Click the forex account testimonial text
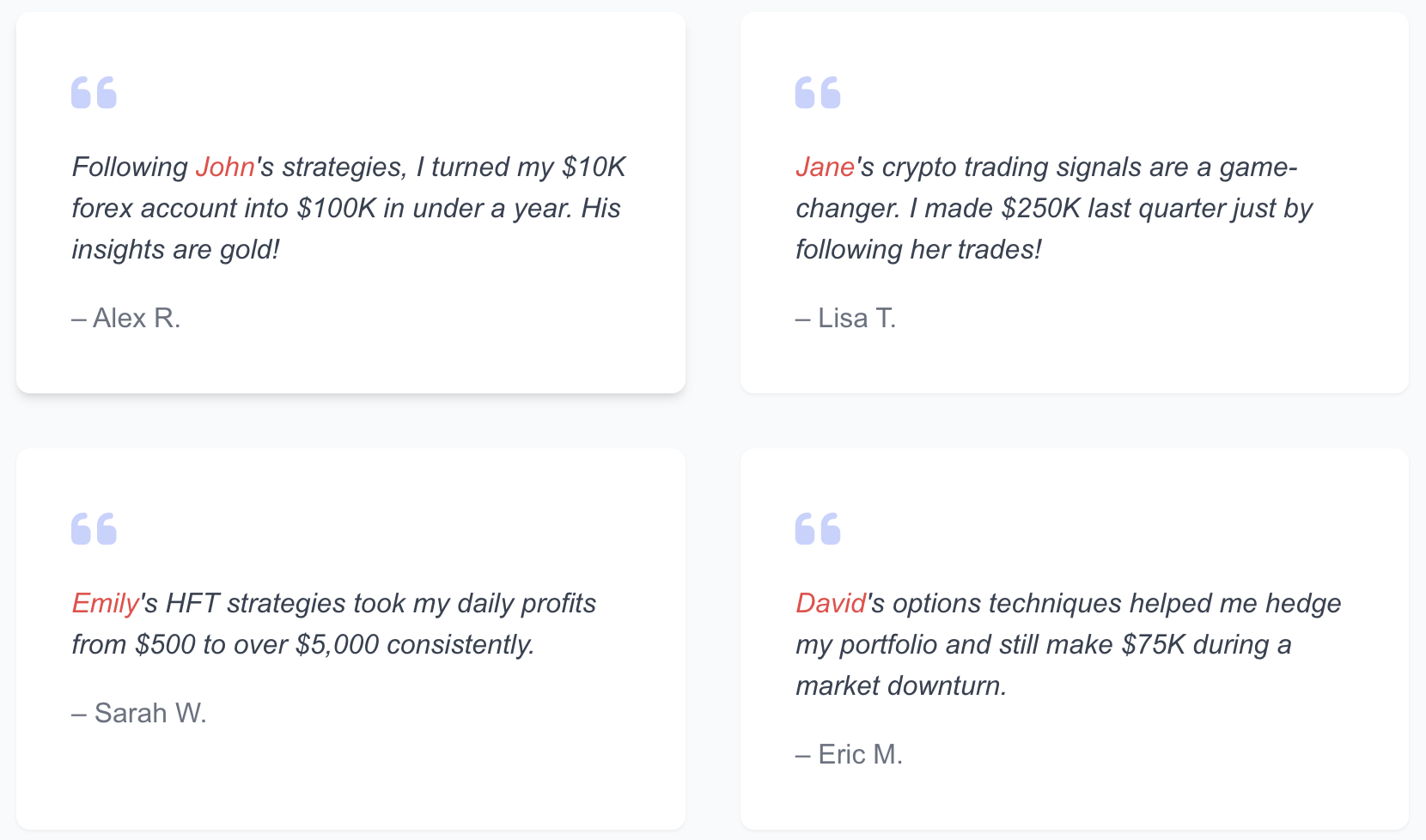 coord(349,208)
